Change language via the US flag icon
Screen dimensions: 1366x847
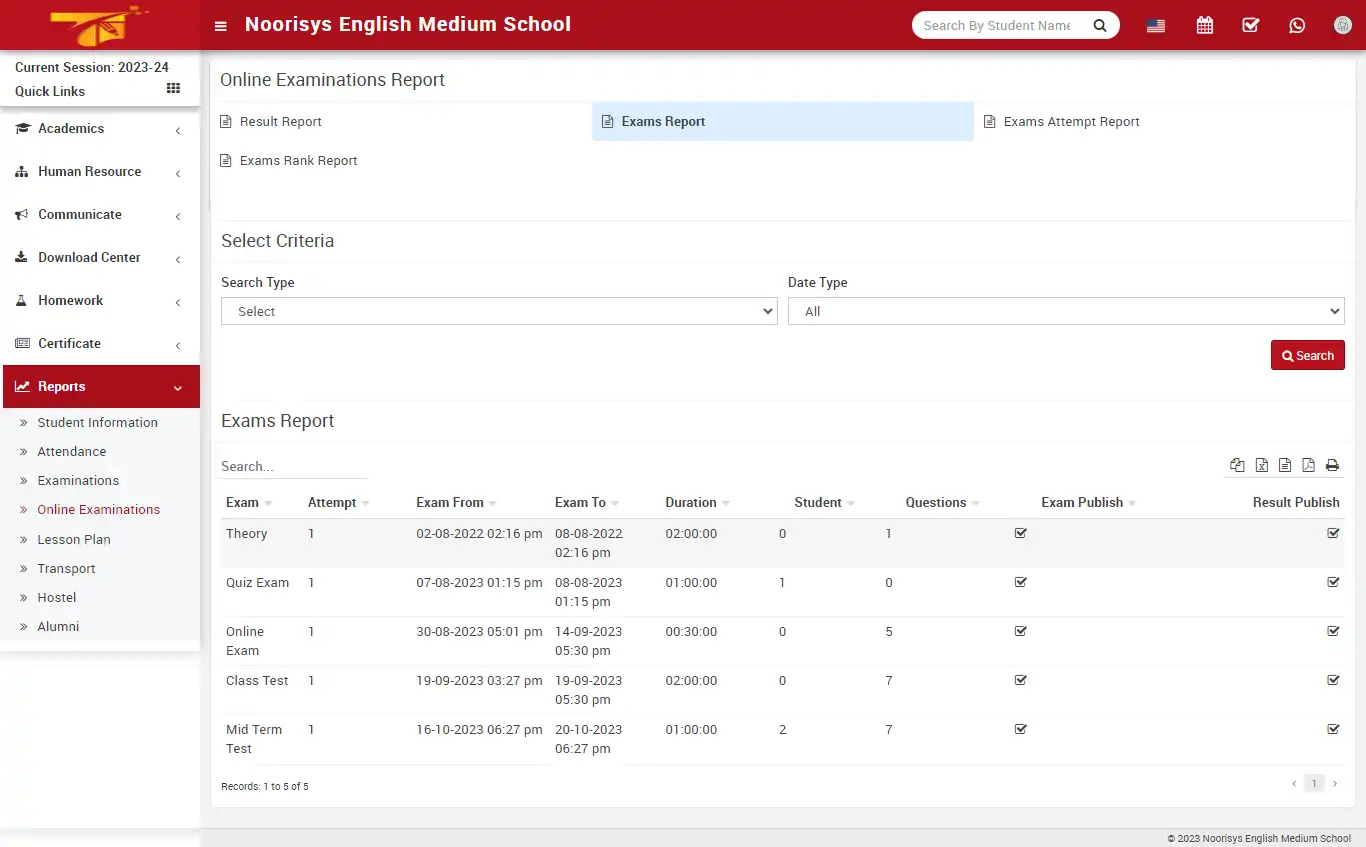click(1155, 24)
